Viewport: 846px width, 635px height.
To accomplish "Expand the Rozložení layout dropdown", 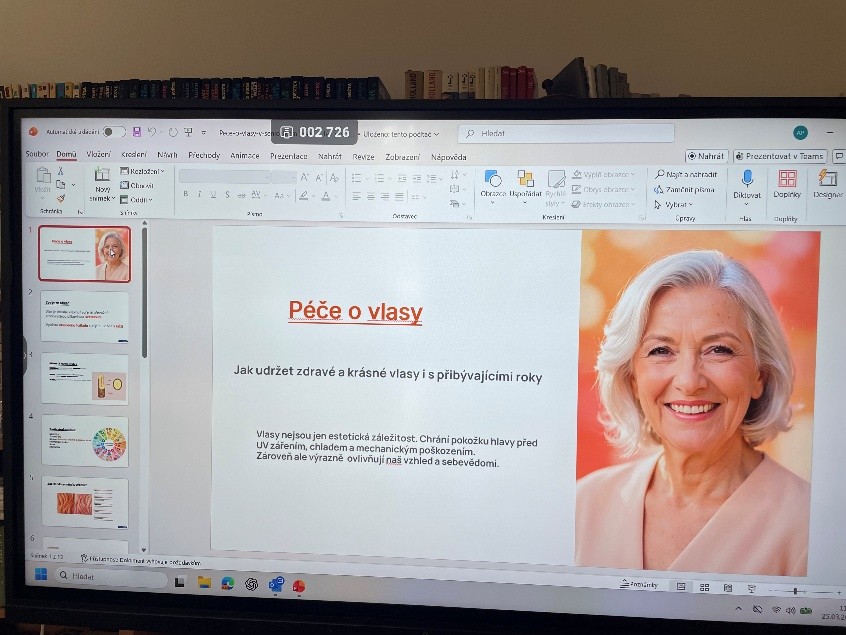I will coord(141,171).
